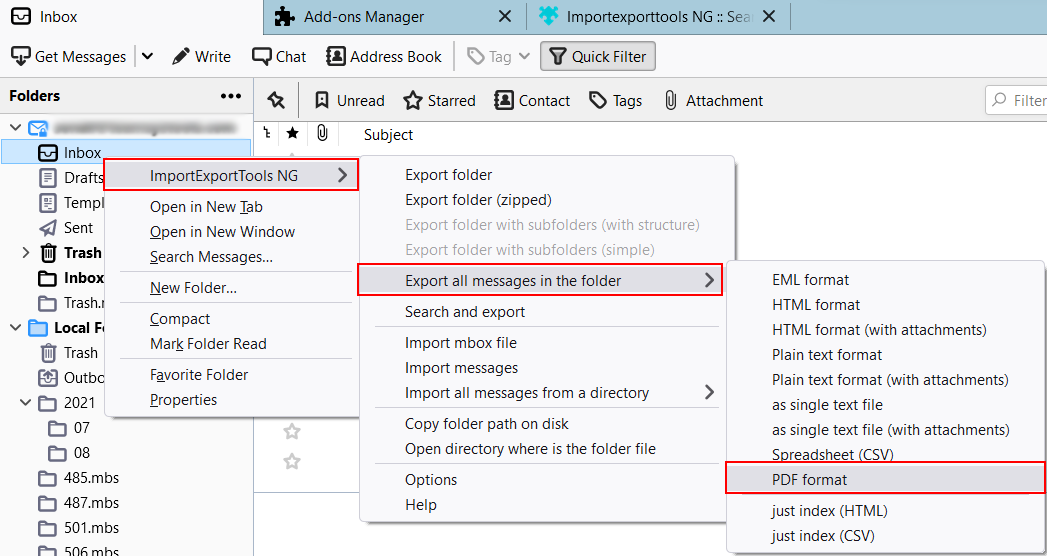The image size is (1047, 556).
Task: Select EML format export
Action: 810,280
